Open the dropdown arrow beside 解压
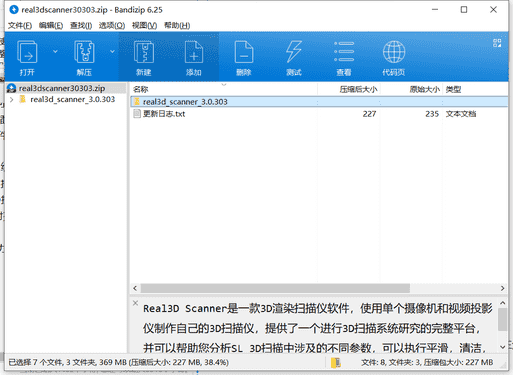This screenshot has width=513, height=375. (112, 51)
